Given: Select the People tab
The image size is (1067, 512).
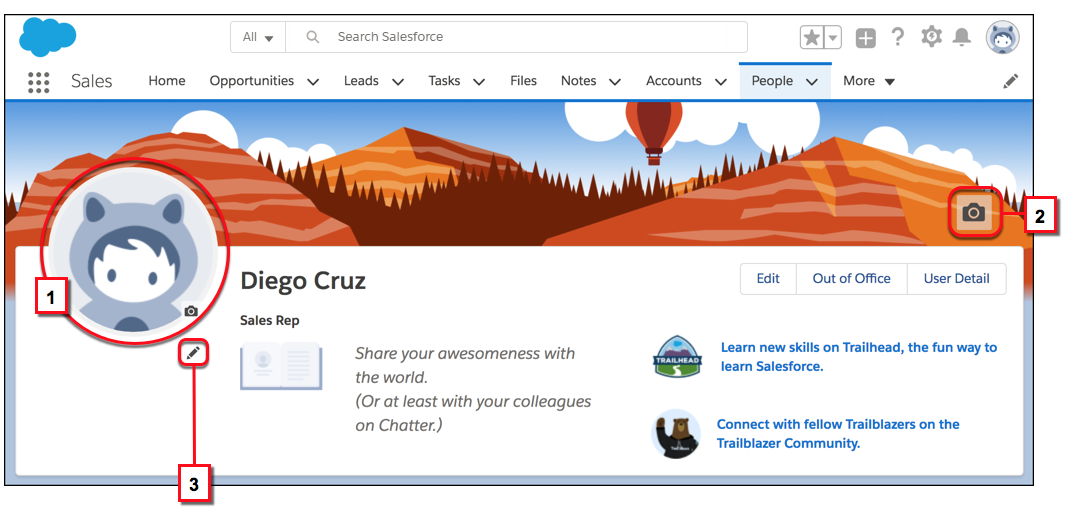Looking at the screenshot, I should point(772,81).
